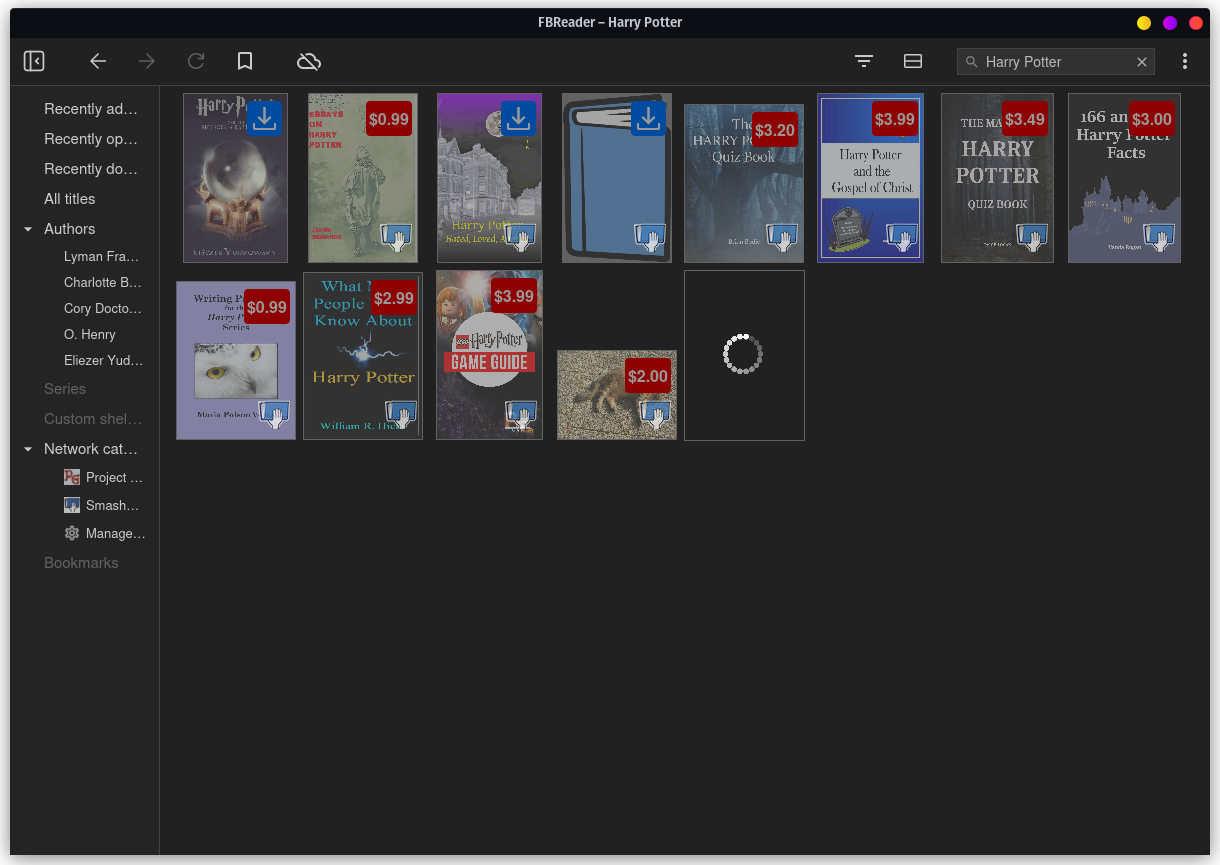Open bookmarks via the bookmark icon
The width and height of the screenshot is (1220, 865).
tap(245, 61)
